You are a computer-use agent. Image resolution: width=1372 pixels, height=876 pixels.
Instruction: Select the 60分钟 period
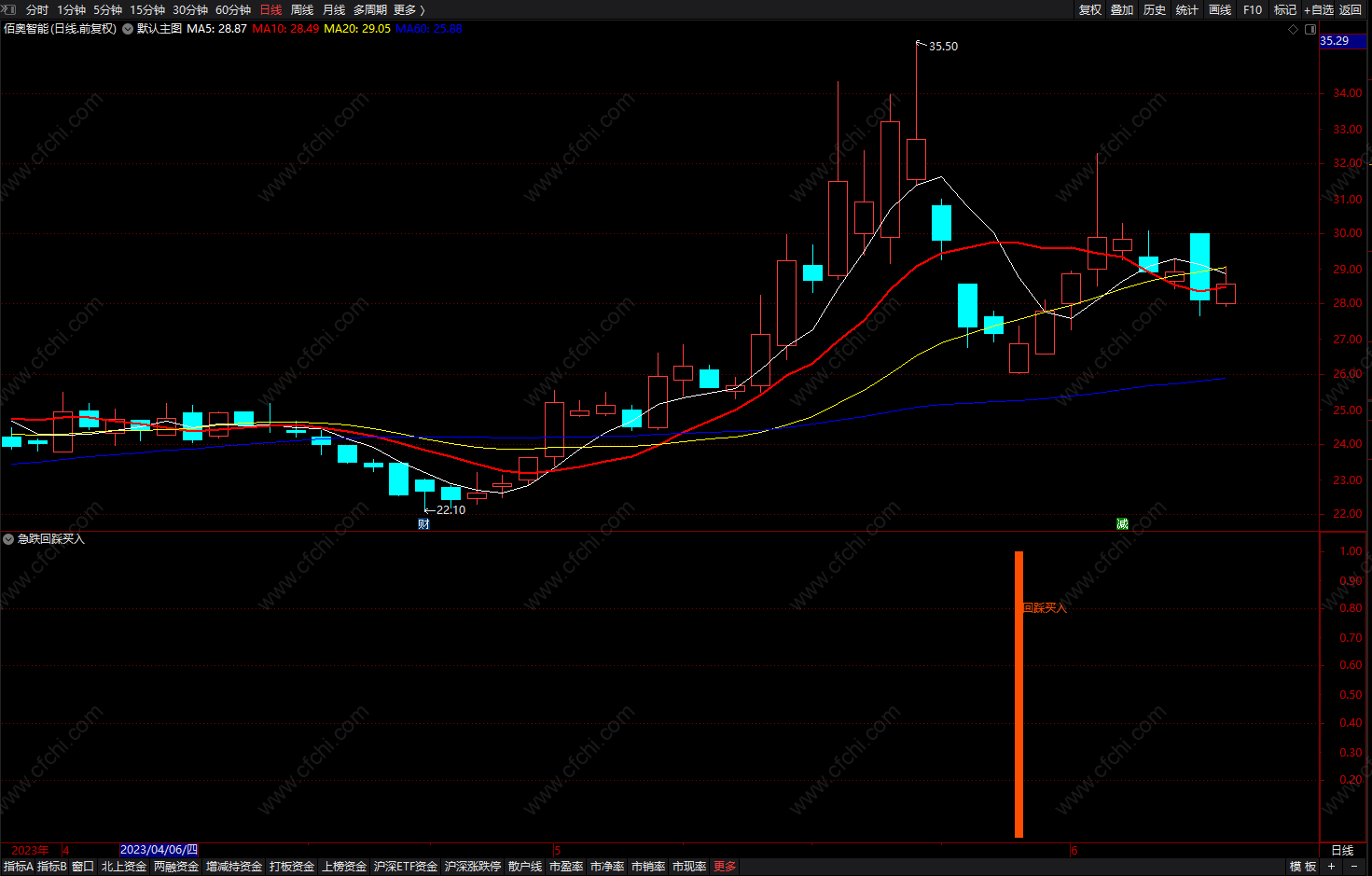coord(232,10)
